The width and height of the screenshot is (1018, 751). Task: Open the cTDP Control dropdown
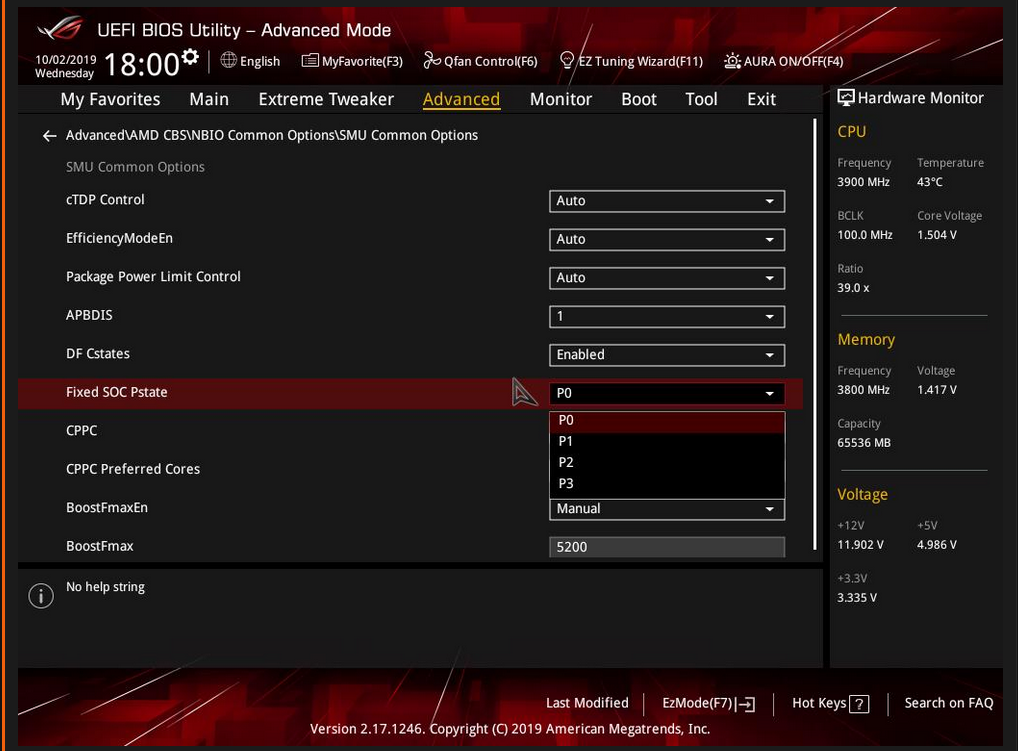click(667, 201)
